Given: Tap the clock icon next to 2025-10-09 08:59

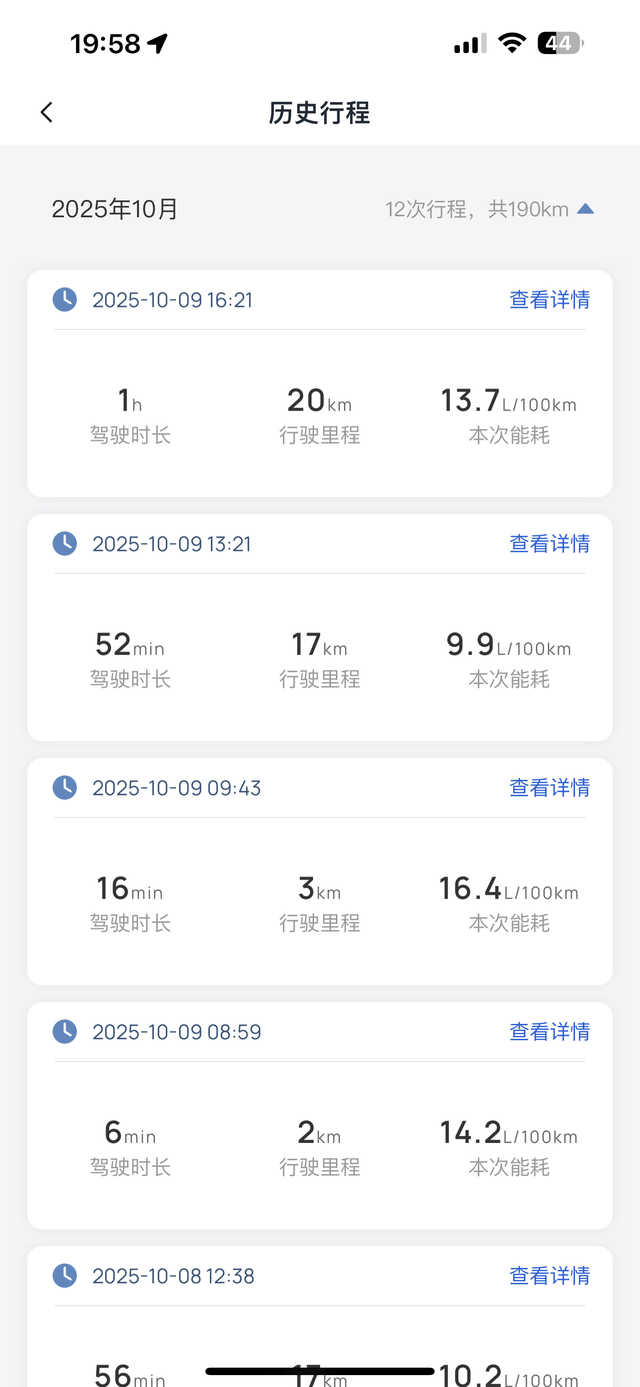Looking at the screenshot, I should click(x=64, y=1031).
